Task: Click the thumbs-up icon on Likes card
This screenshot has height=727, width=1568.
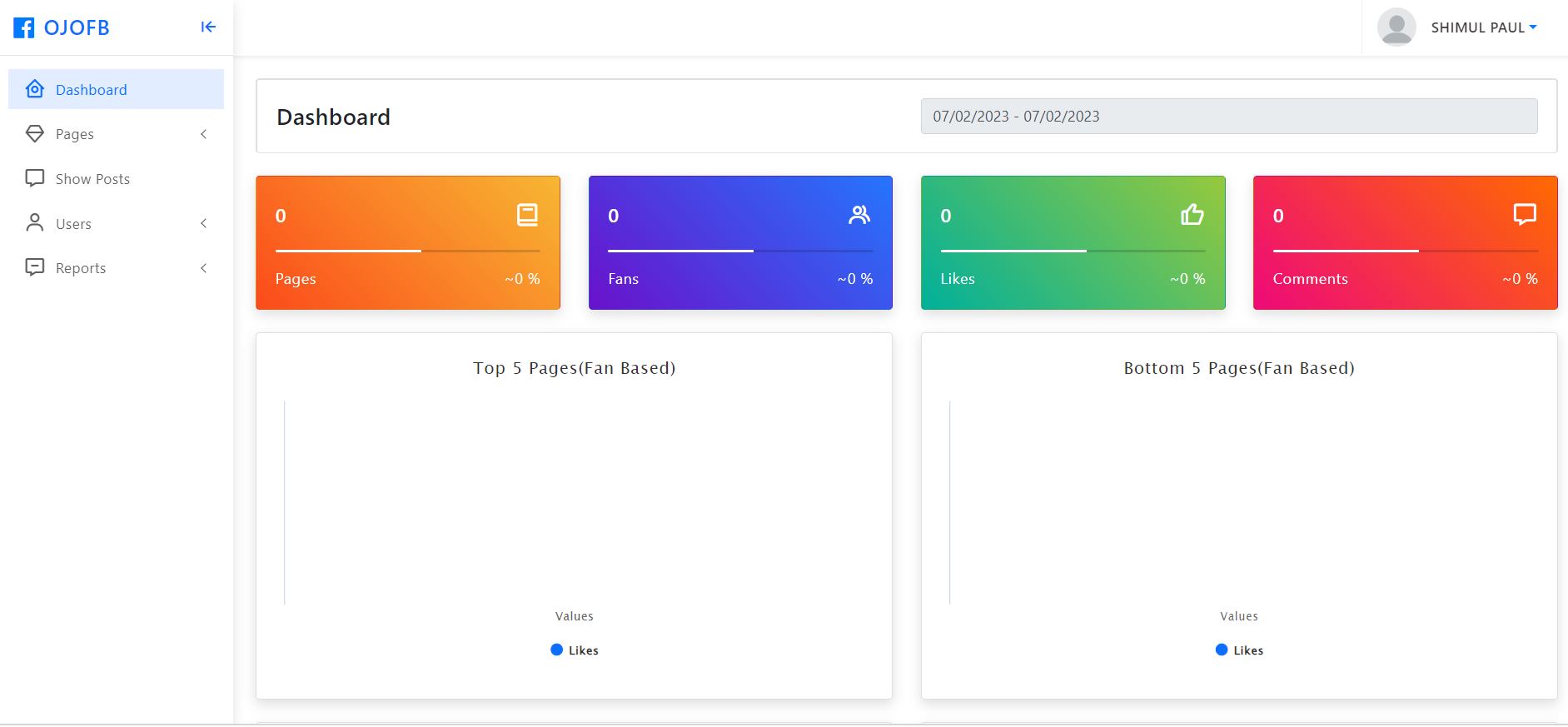Action: tap(1192, 215)
